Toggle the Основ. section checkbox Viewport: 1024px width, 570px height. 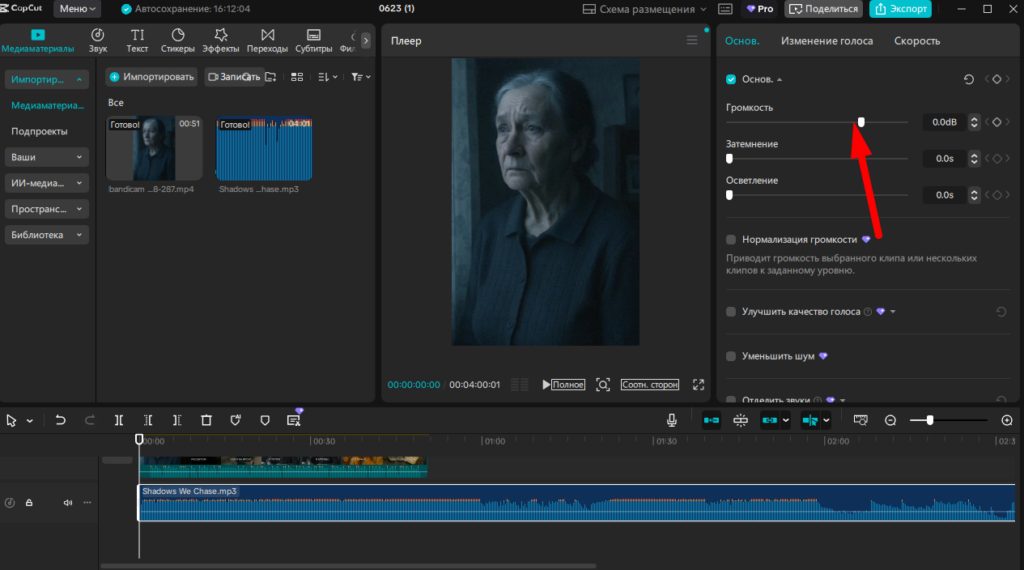[731, 79]
